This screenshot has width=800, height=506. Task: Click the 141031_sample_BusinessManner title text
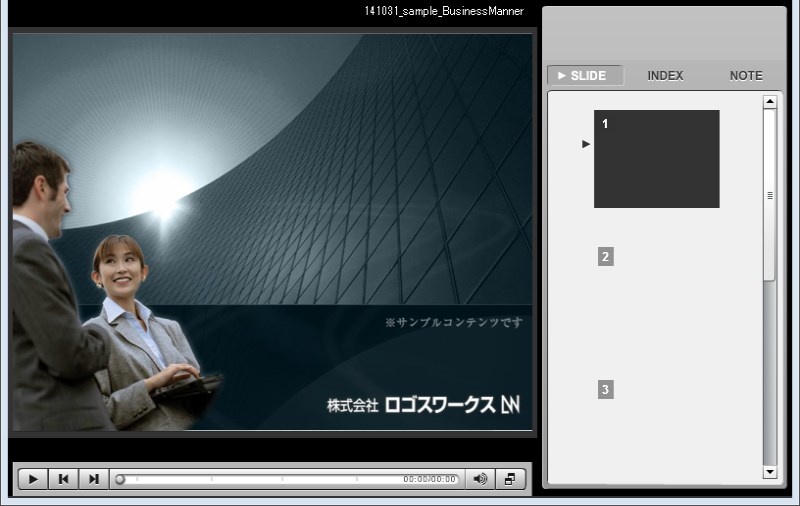[x=444, y=11]
